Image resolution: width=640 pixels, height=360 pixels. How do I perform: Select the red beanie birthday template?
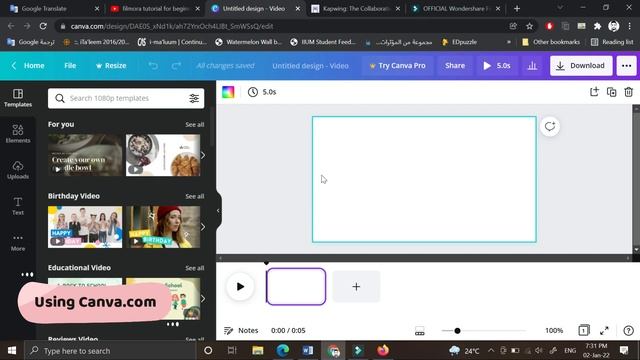[x=163, y=227]
